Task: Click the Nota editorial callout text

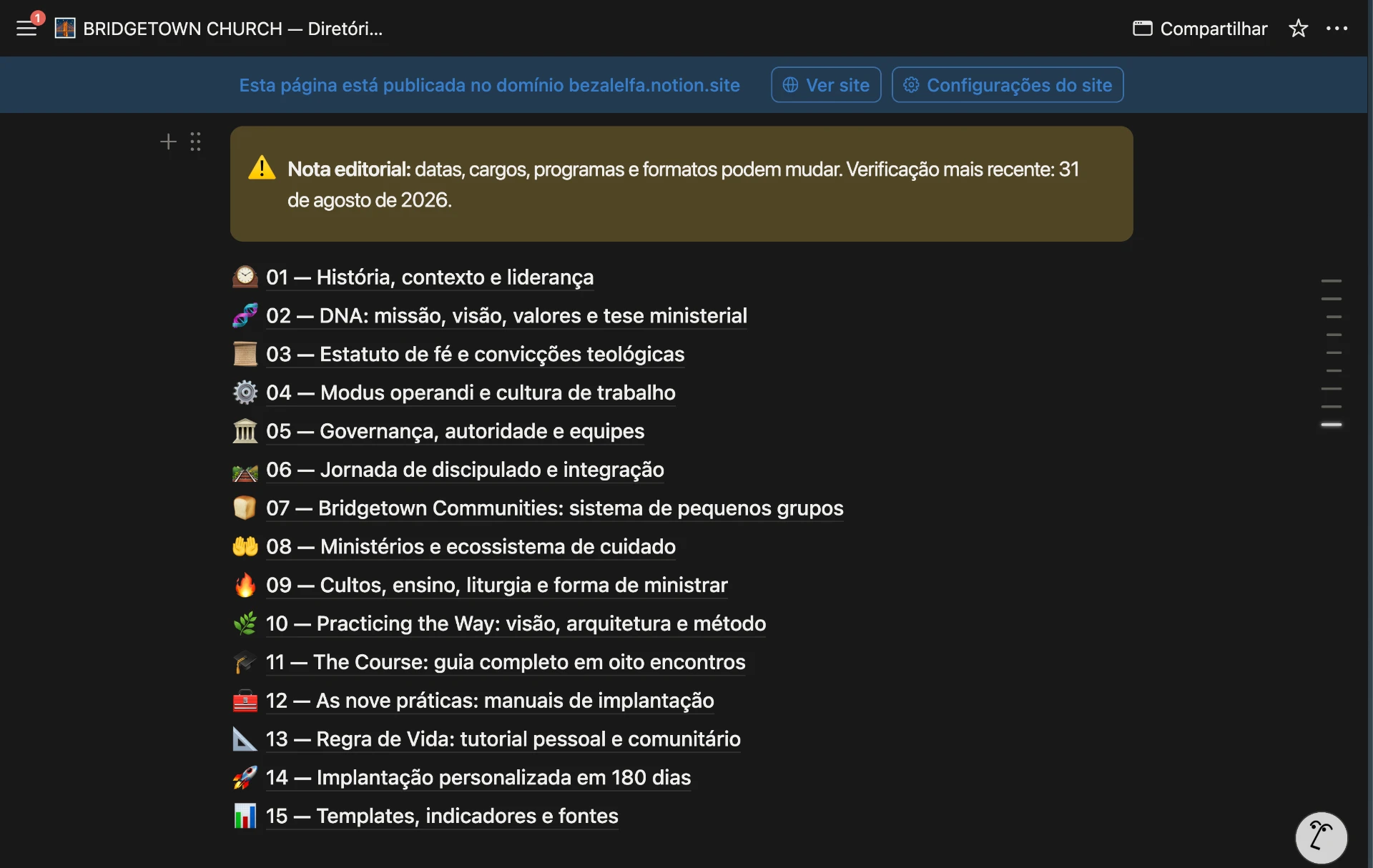Action: coord(683,184)
